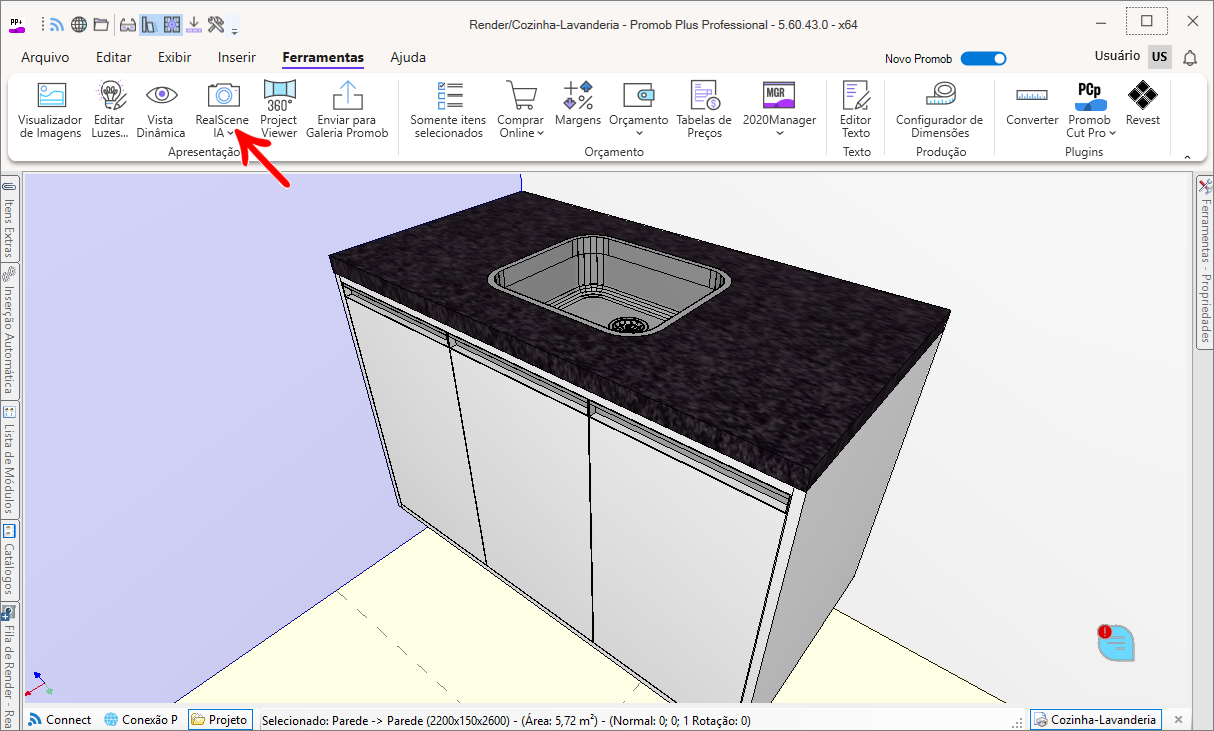1214x731 pixels.
Task: Click the US user avatar button
Action: click(x=1160, y=57)
